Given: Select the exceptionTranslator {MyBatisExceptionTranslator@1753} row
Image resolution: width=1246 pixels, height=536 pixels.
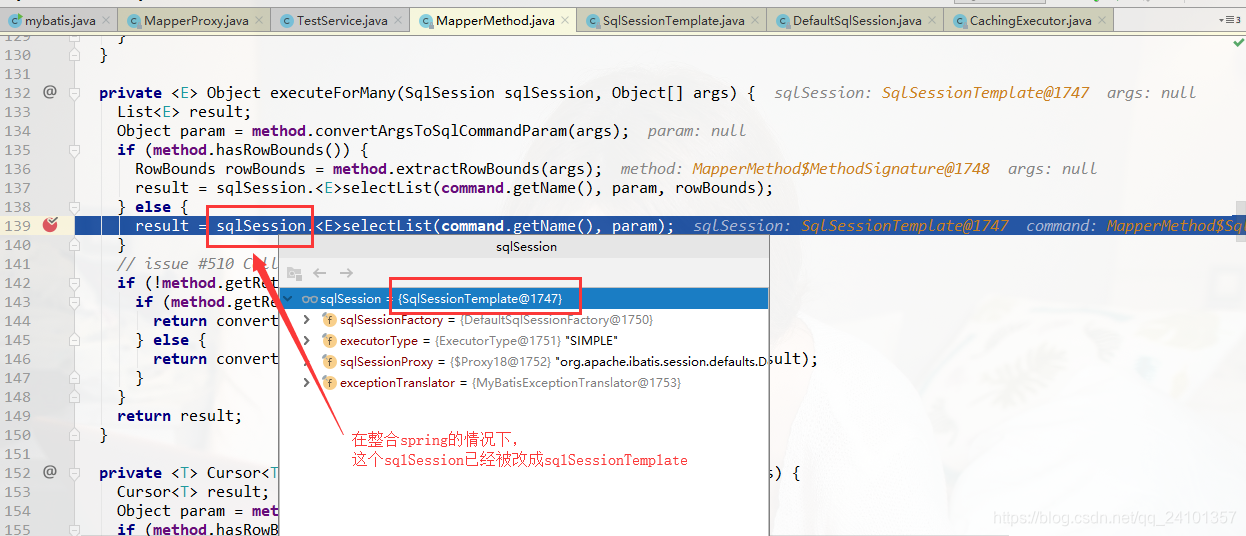Looking at the screenshot, I should [x=524, y=383].
